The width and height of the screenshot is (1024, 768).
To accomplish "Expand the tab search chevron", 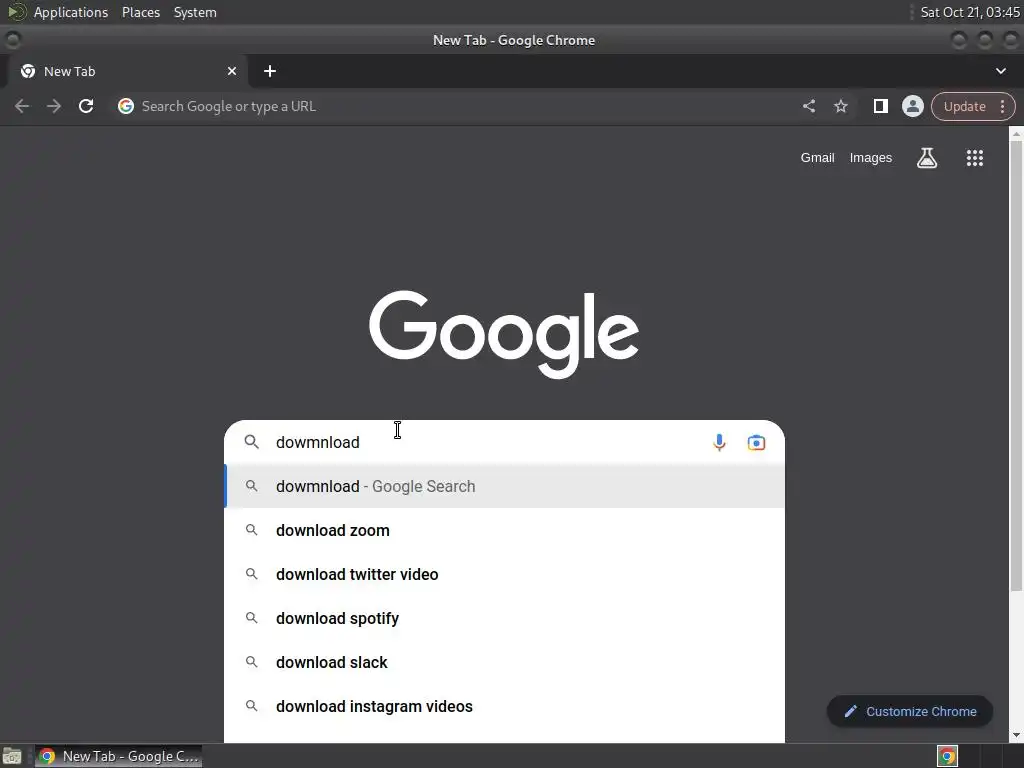I will tap(1000, 71).
